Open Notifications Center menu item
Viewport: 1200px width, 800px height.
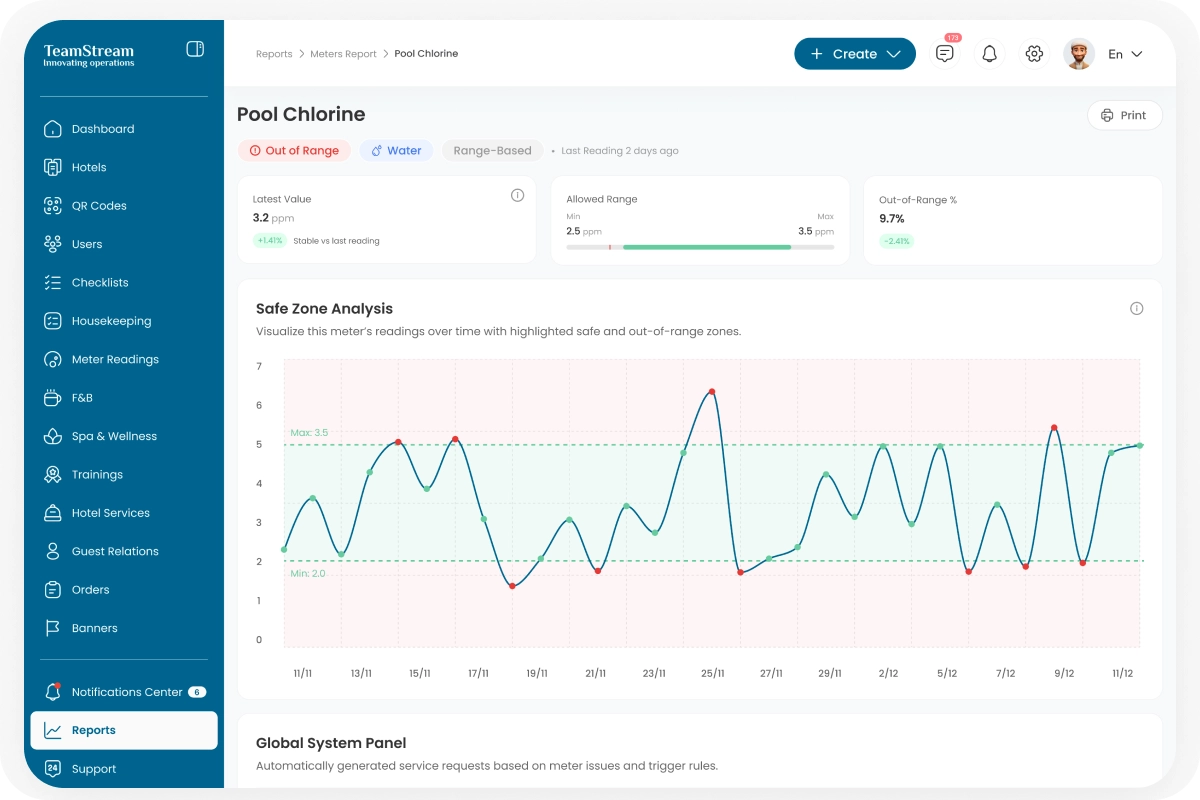[126, 692]
